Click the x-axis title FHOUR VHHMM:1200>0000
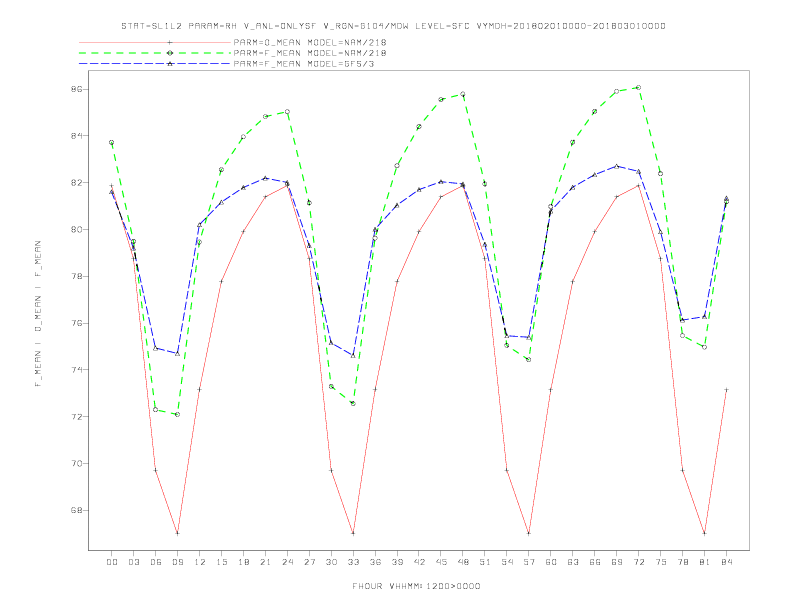This screenshot has height=612, width=792. [416, 586]
